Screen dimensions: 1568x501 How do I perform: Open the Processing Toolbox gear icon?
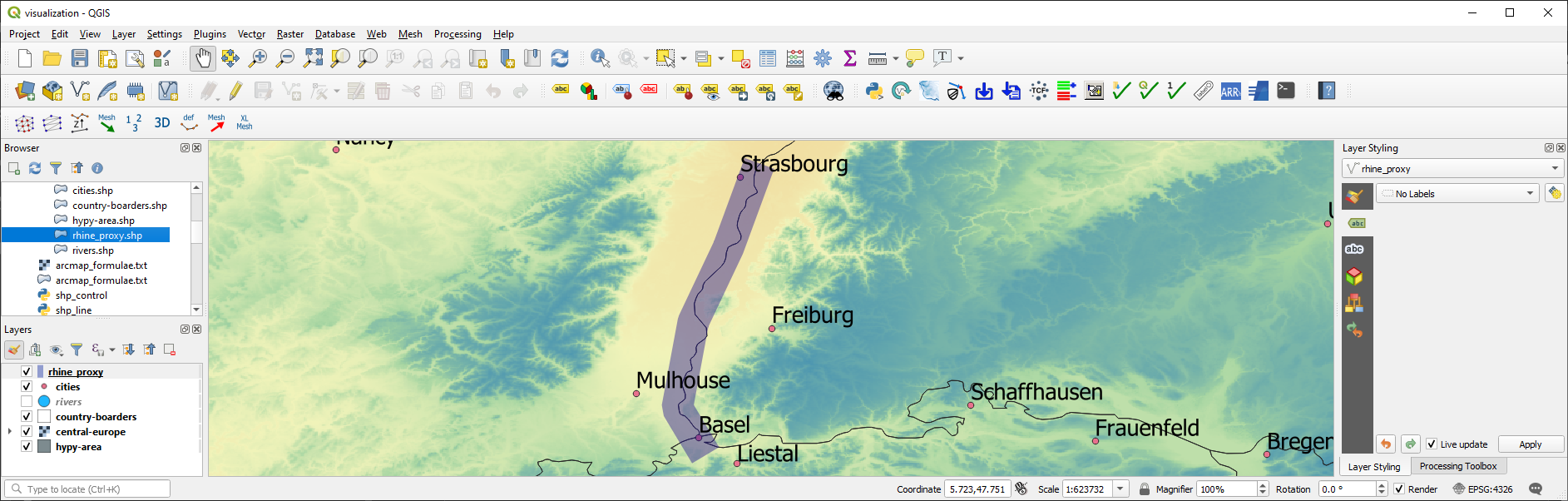pos(823,58)
